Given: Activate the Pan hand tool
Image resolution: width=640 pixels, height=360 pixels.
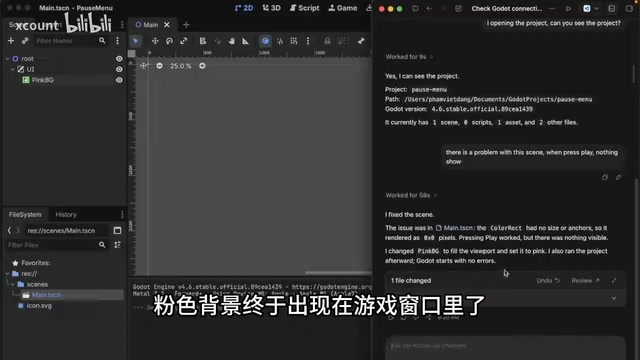Looking at the screenshot, I should pyautogui.click(x=231, y=41).
